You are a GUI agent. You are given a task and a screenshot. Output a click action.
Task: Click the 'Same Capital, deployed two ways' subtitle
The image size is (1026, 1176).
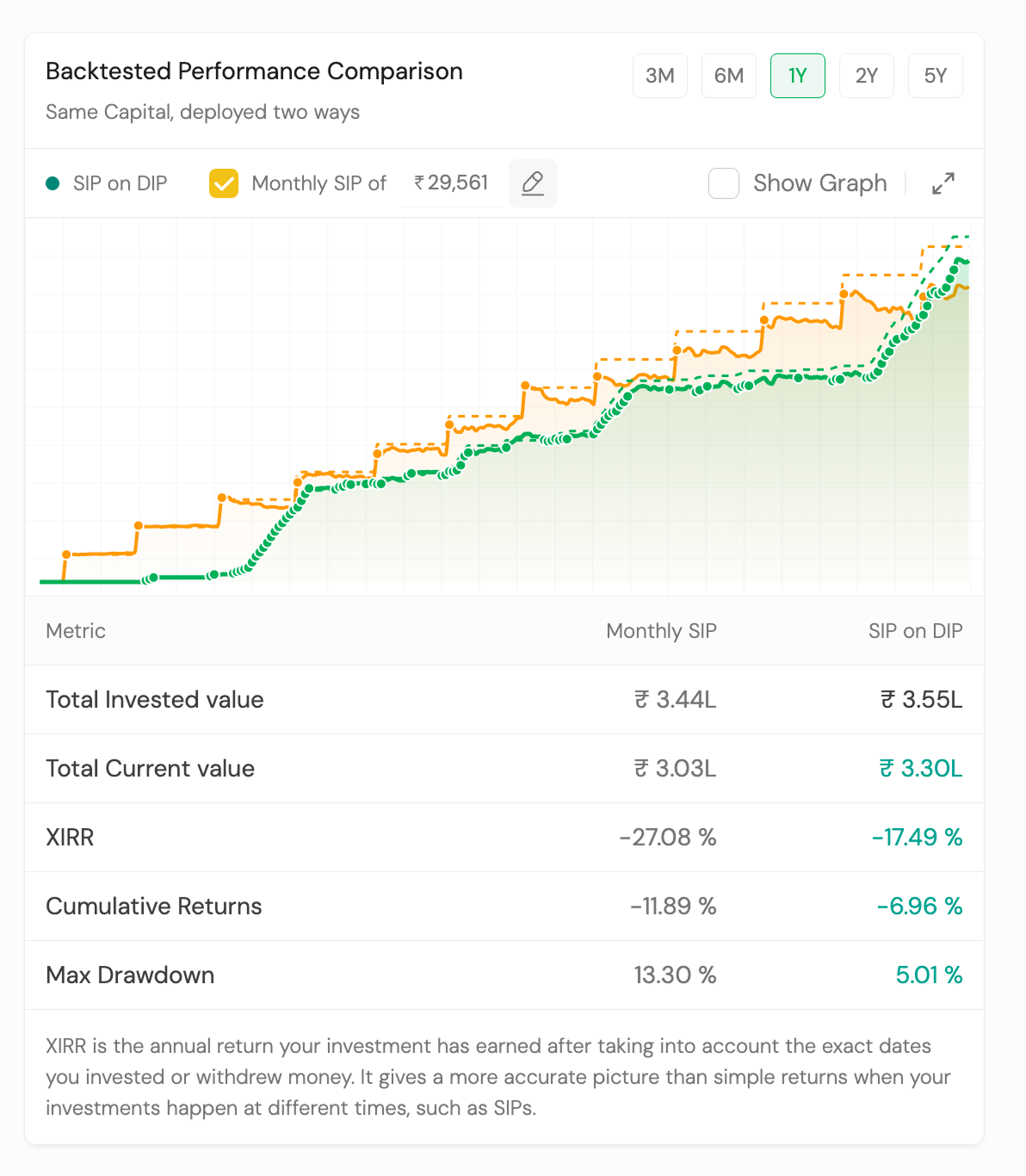[x=202, y=113]
